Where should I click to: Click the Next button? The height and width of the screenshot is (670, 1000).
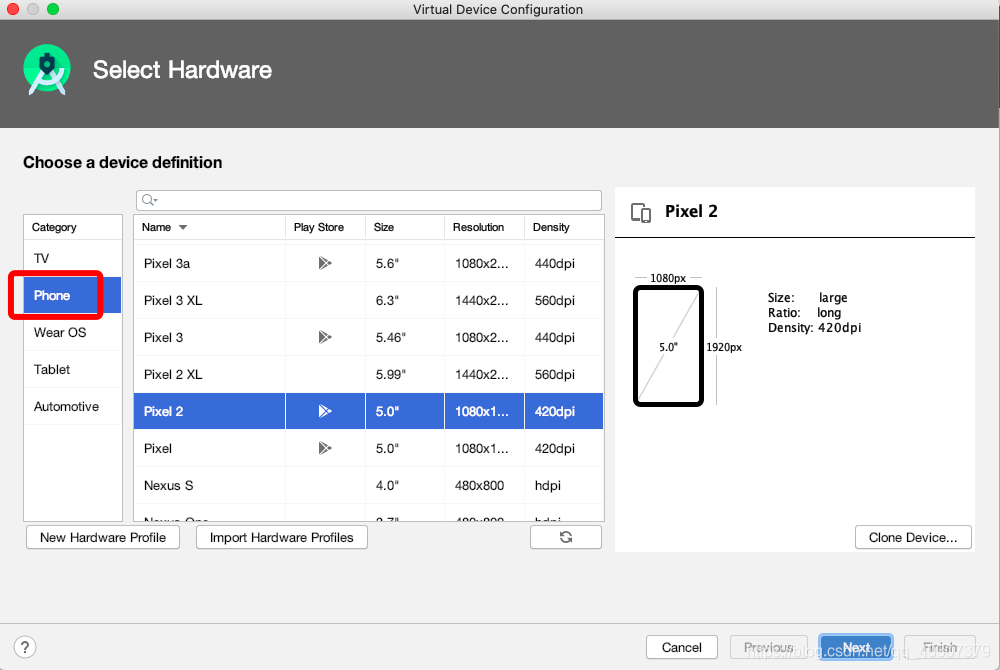click(856, 647)
